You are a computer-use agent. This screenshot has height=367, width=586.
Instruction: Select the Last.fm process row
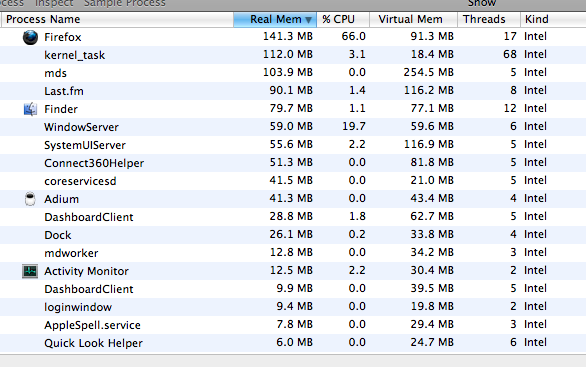(293, 91)
